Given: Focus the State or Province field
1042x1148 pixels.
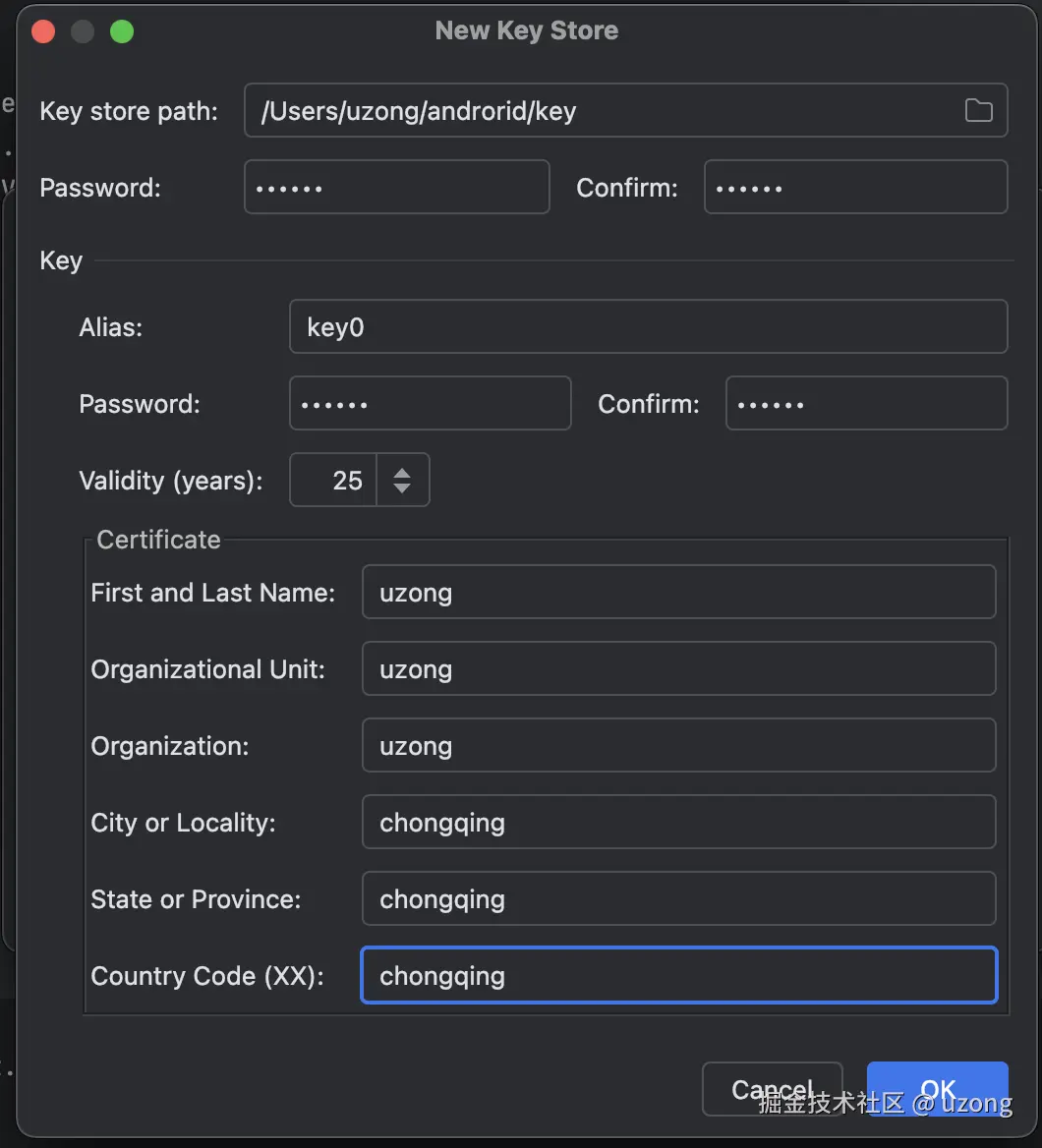Looking at the screenshot, I should tap(678, 898).
